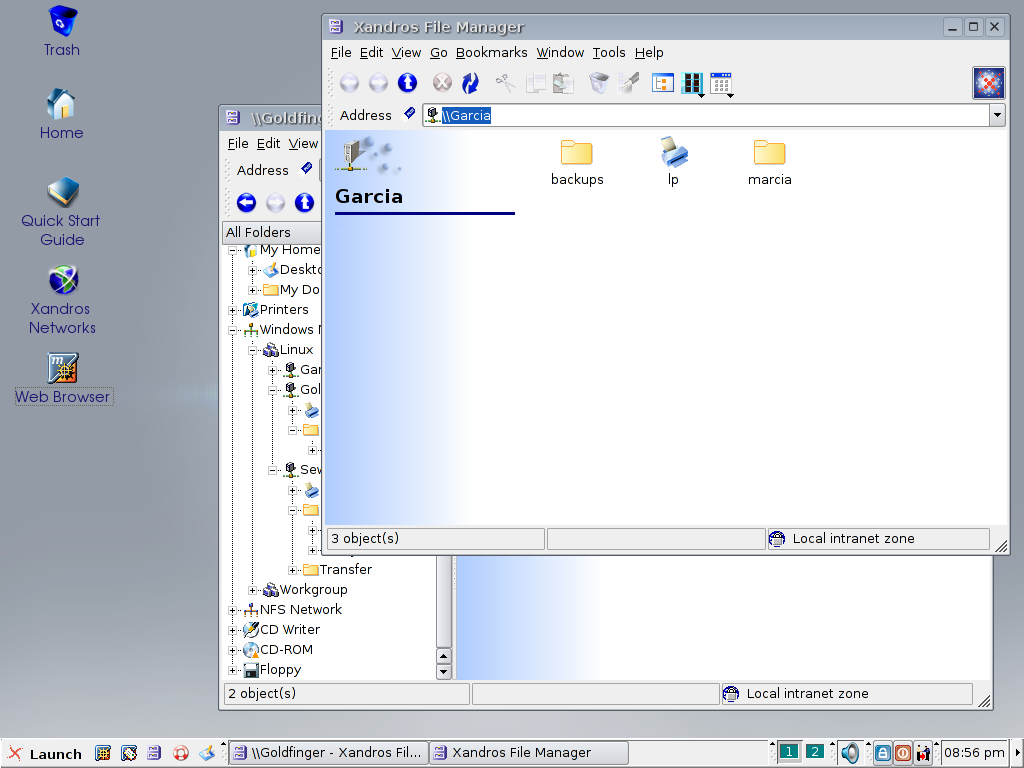Click the Reload icon in front window toolbar
The image size is (1024, 768).
pyautogui.click(x=470, y=83)
